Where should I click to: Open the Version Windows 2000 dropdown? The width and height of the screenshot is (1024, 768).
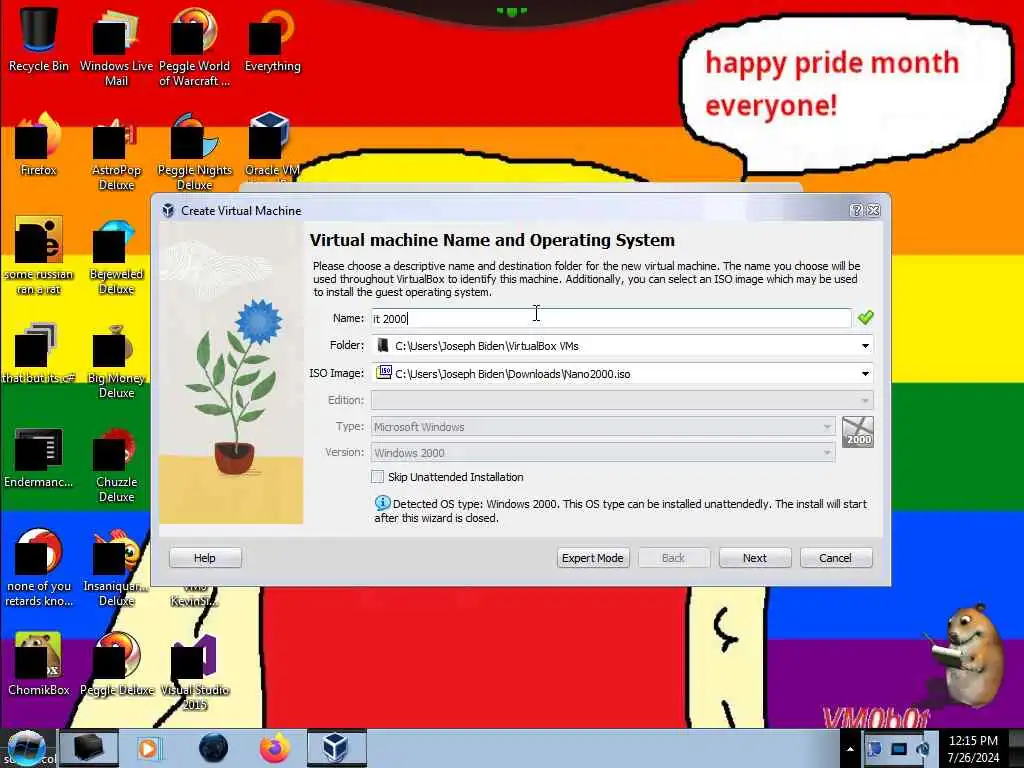[603, 453]
